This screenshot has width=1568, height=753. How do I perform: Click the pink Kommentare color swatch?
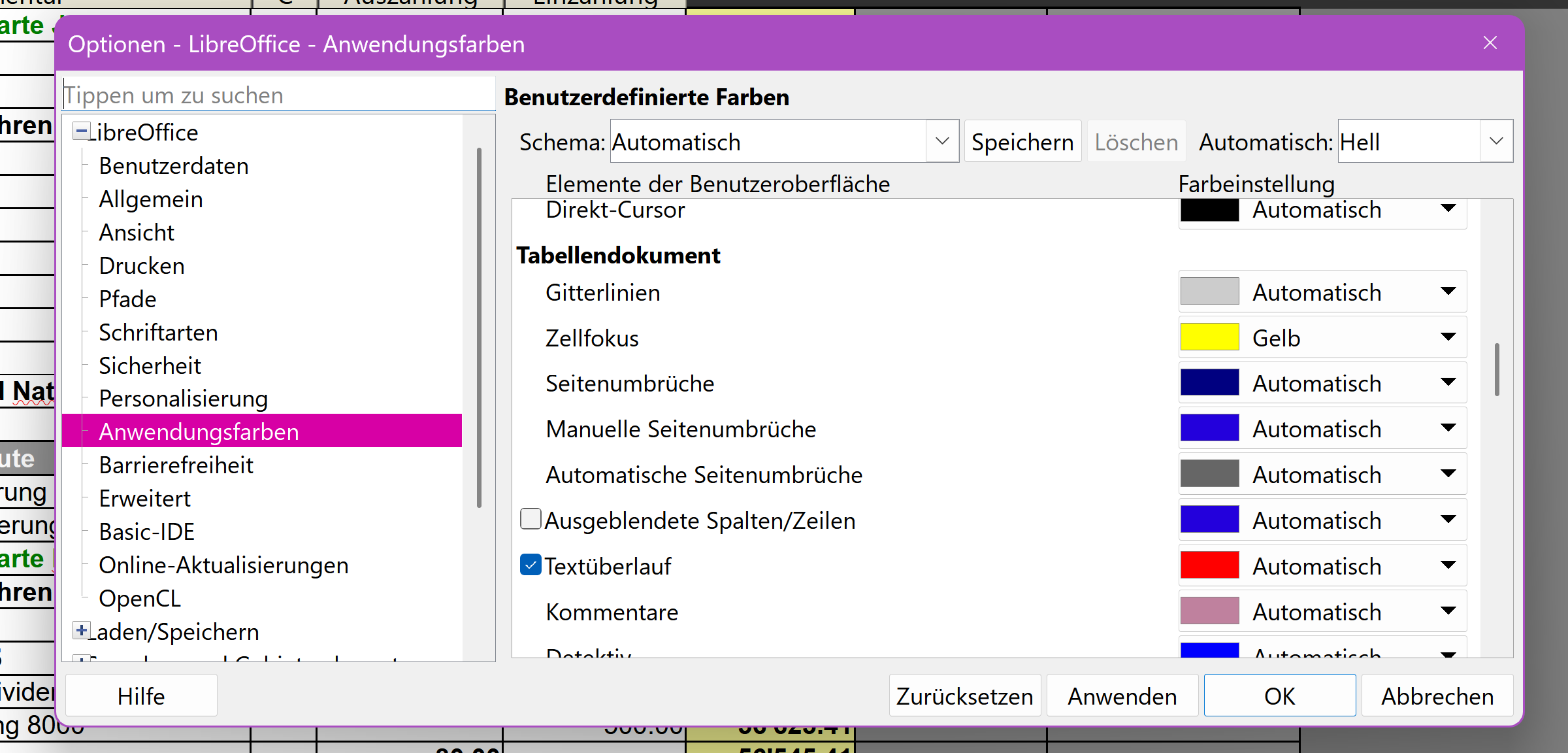[1209, 611]
